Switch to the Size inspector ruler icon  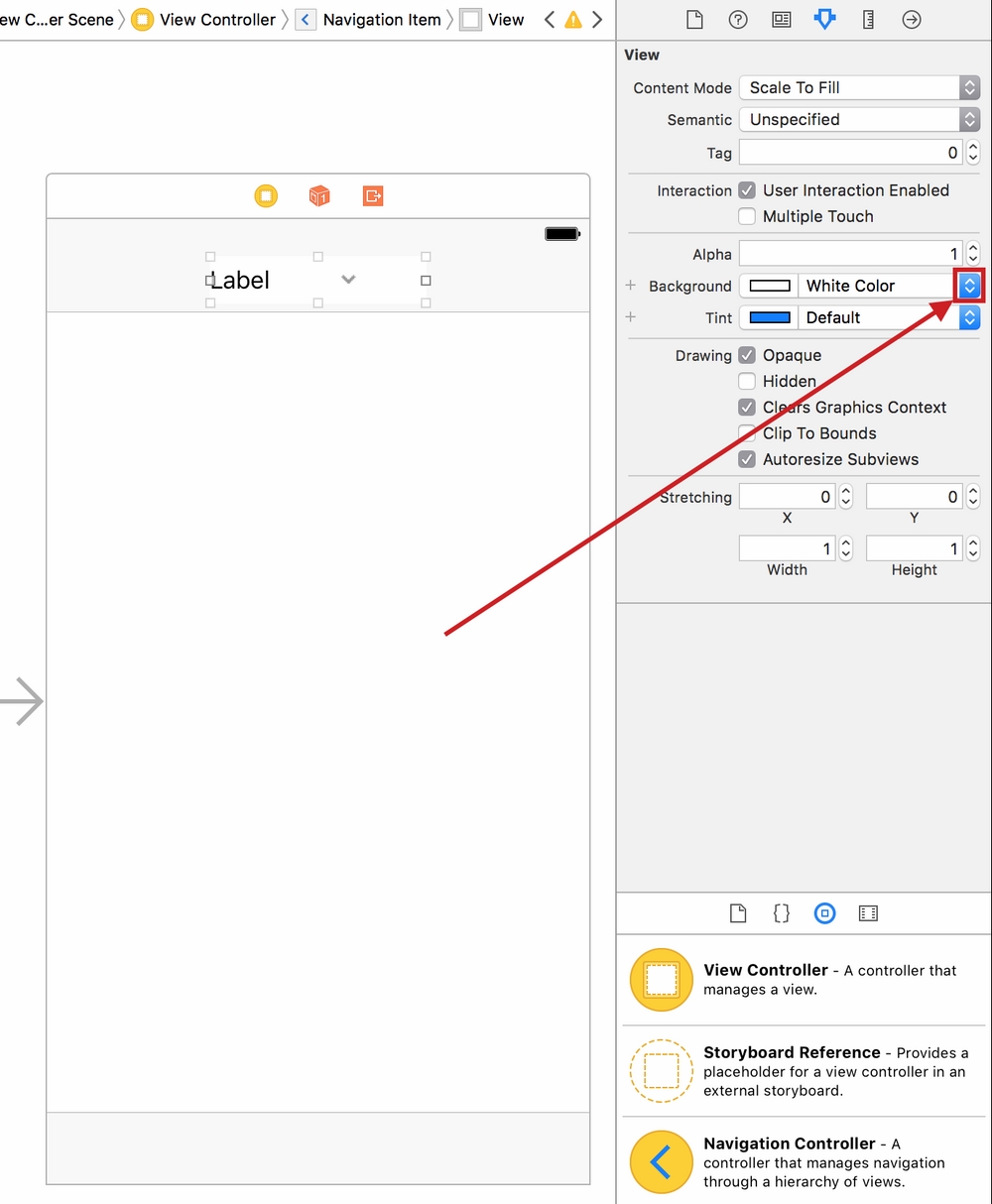868,20
